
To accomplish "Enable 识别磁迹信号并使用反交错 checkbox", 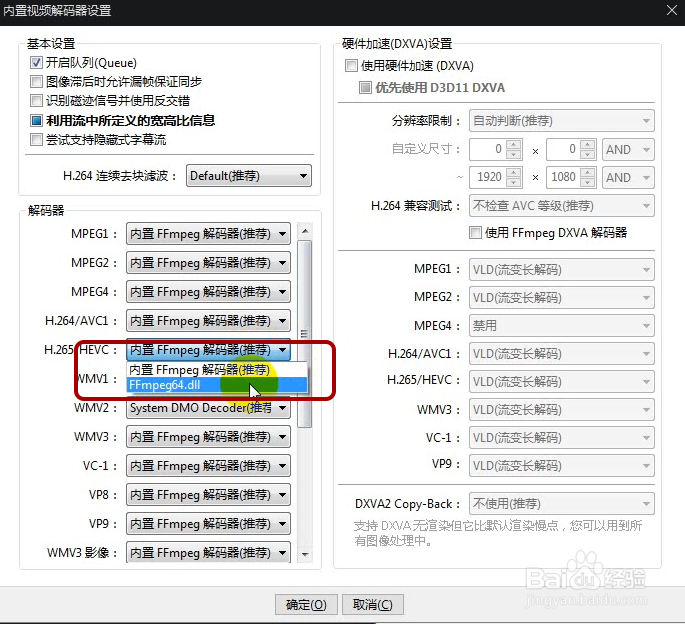I will coord(36,101).
